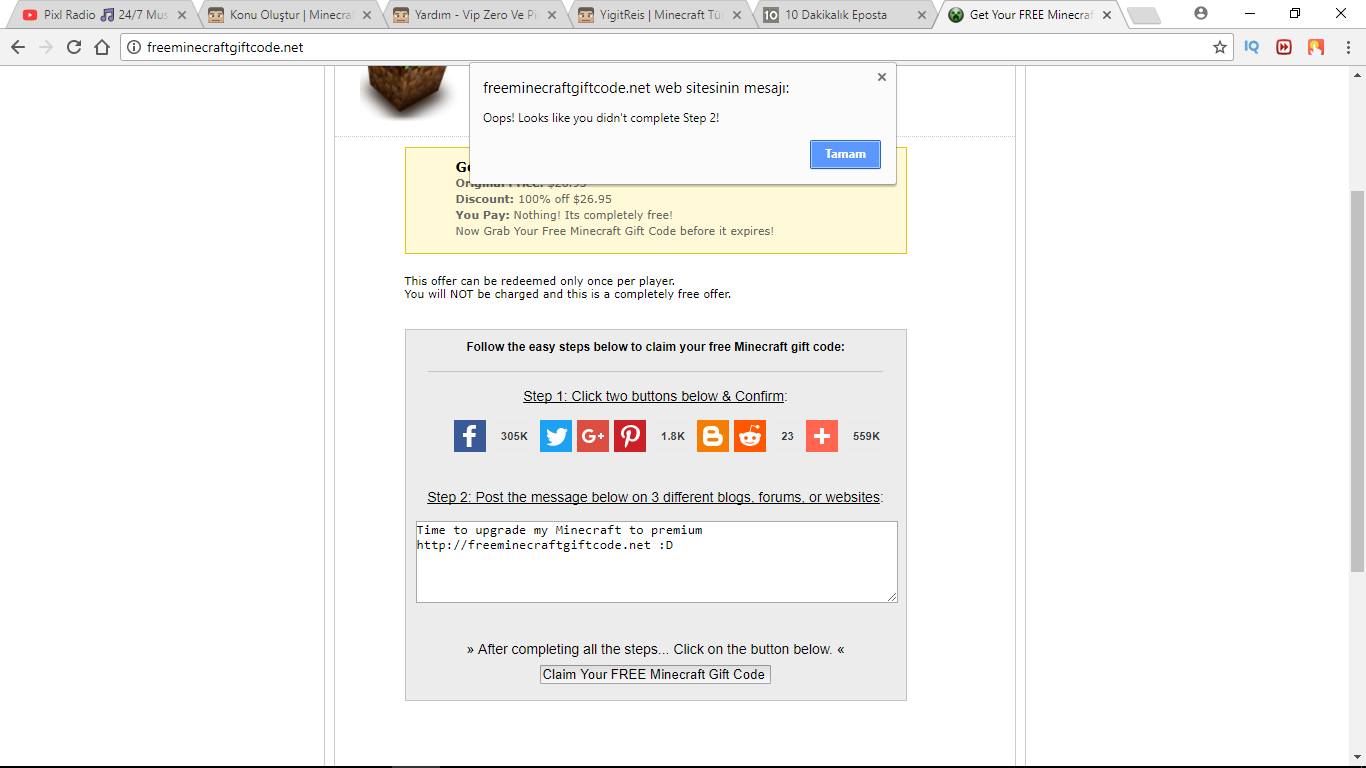Click the orange Blogger share icon
This screenshot has height=768, width=1366.
[x=713, y=436]
